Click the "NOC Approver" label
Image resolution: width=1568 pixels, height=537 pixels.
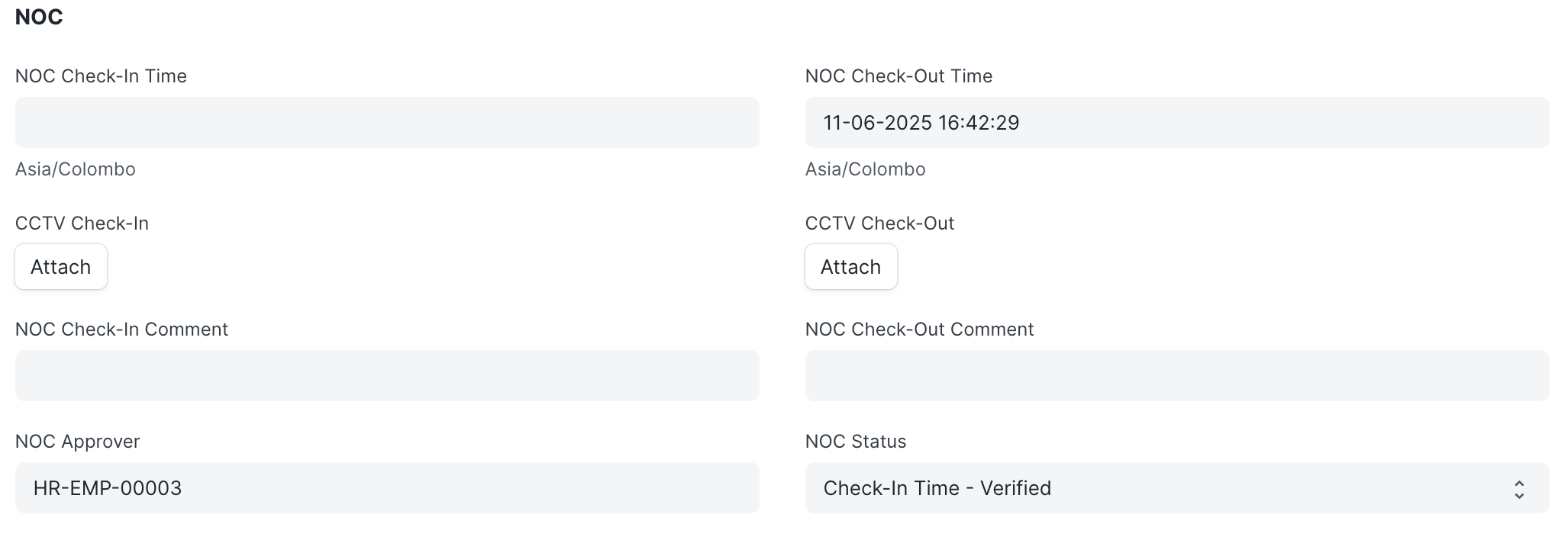click(x=77, y=442)
